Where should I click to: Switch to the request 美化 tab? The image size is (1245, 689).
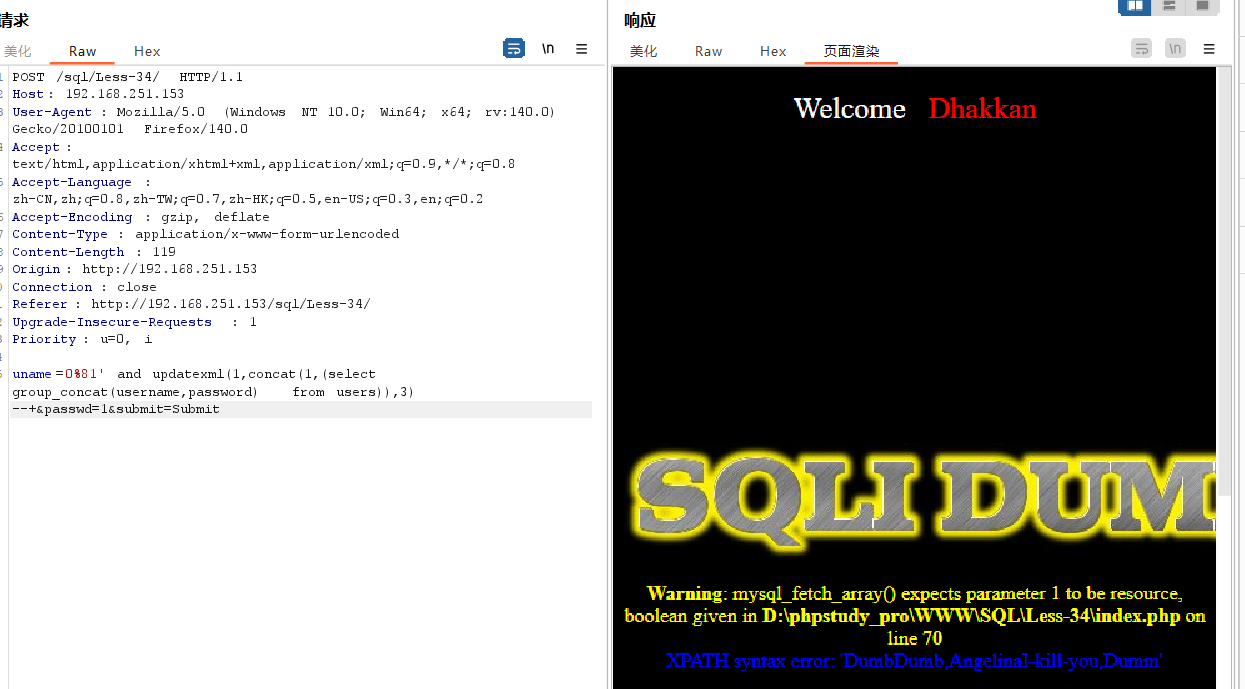click(17, 51)
